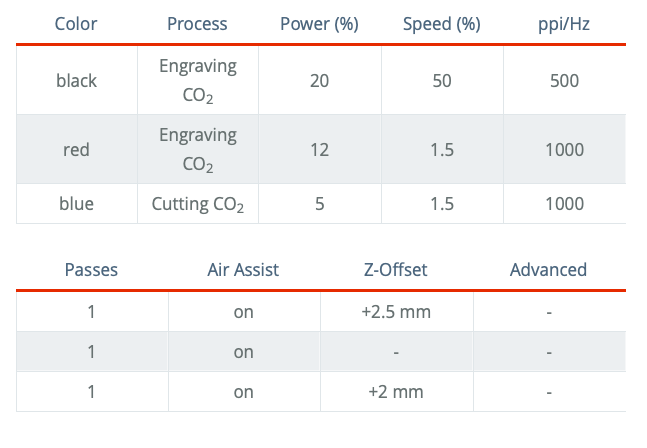Click the black color cell

click(76, 80)
